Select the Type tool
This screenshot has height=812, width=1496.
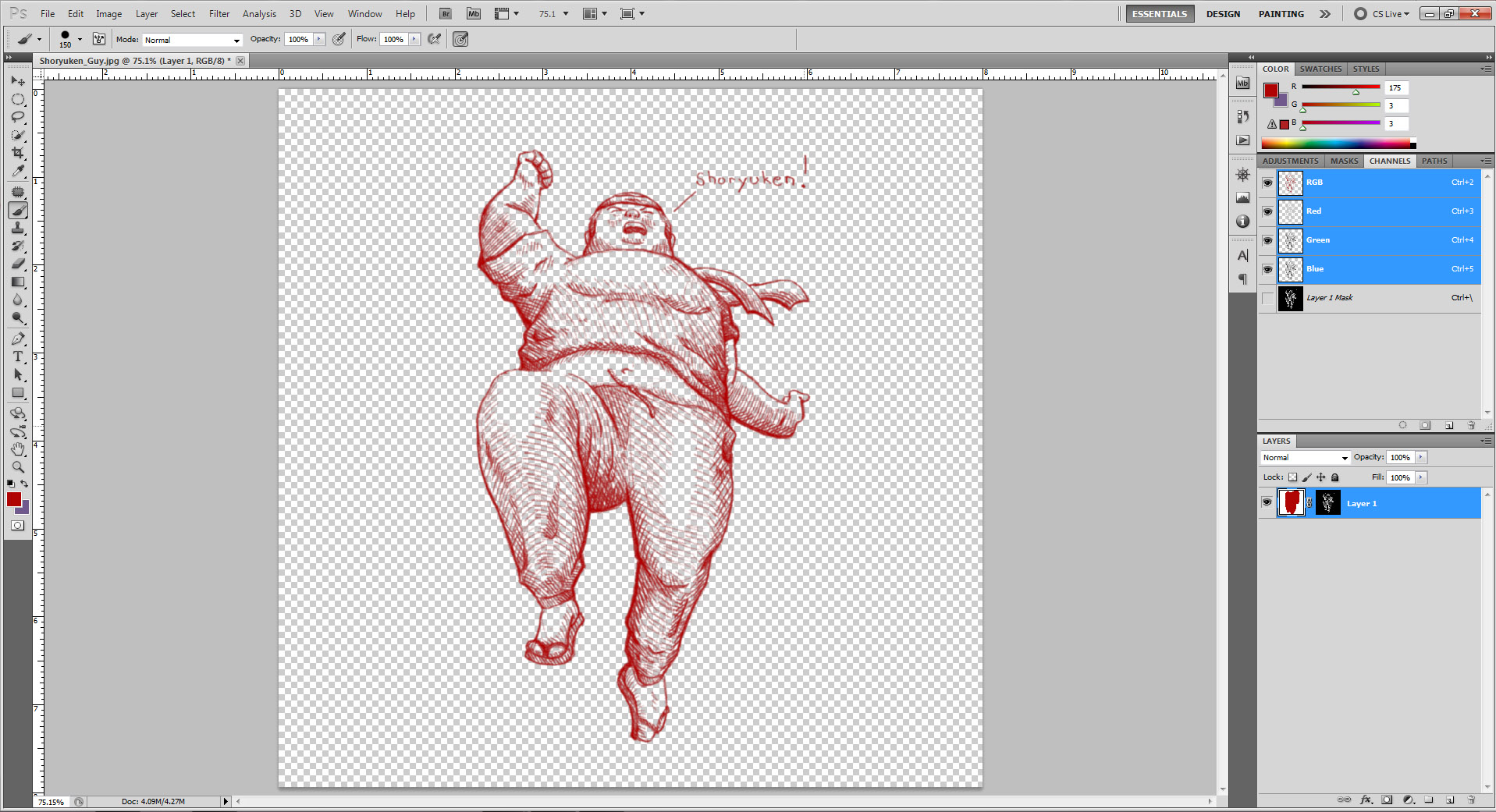[x=18, y=356]
